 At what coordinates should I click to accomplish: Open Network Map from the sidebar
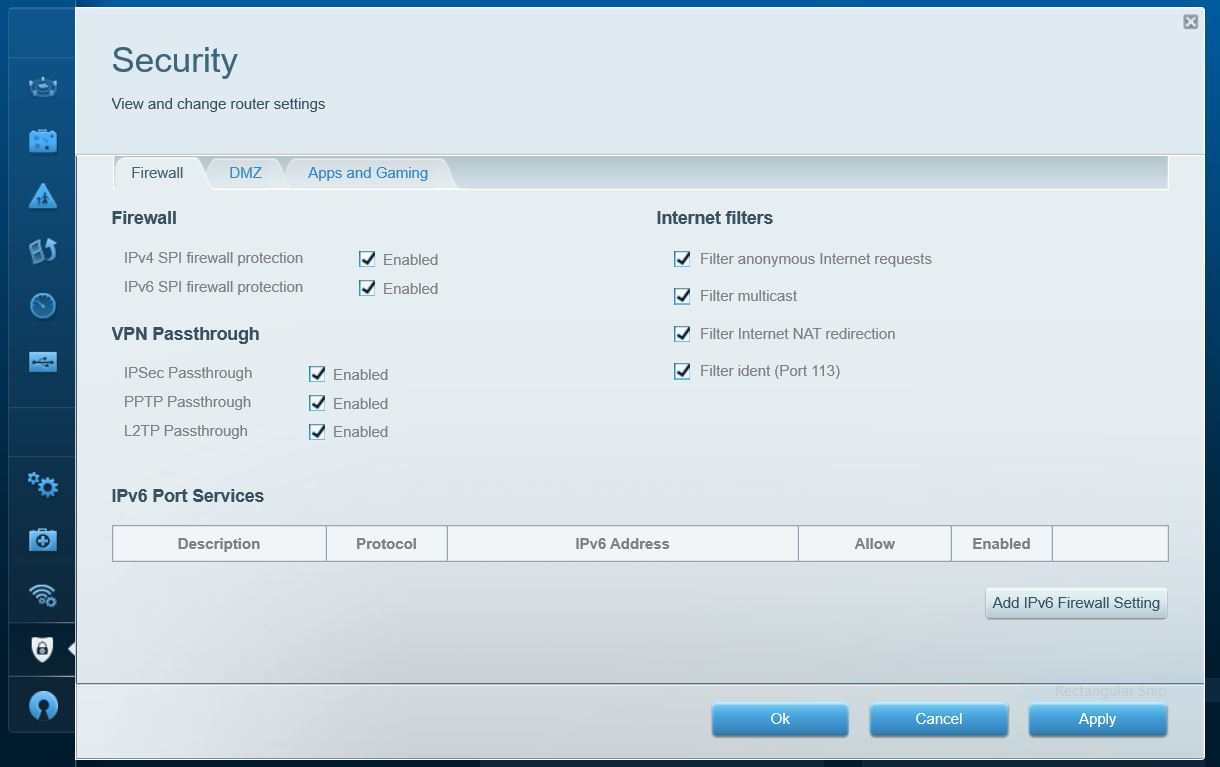(42, 87)
